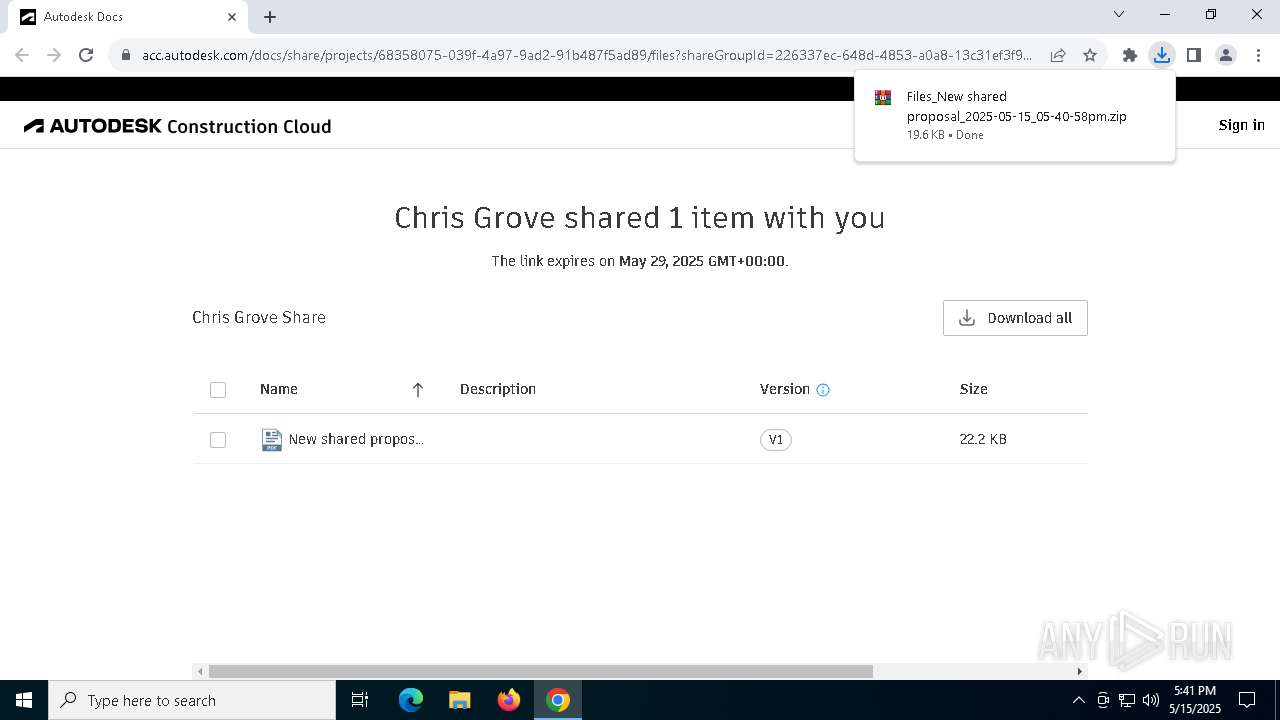Click the Download all button
The image size is (1280, 720).
1015,318
